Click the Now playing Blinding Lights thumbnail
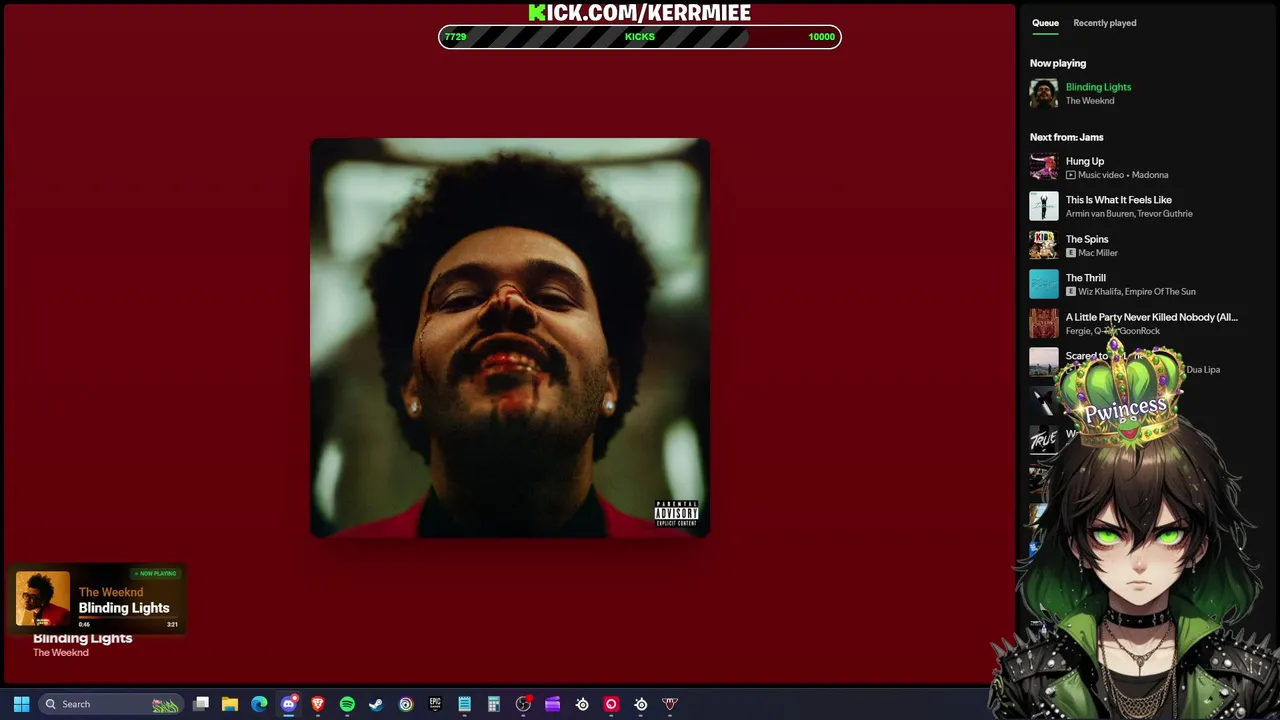Viewport: 1280px width, 720px height. click(x=1044, y=93)
